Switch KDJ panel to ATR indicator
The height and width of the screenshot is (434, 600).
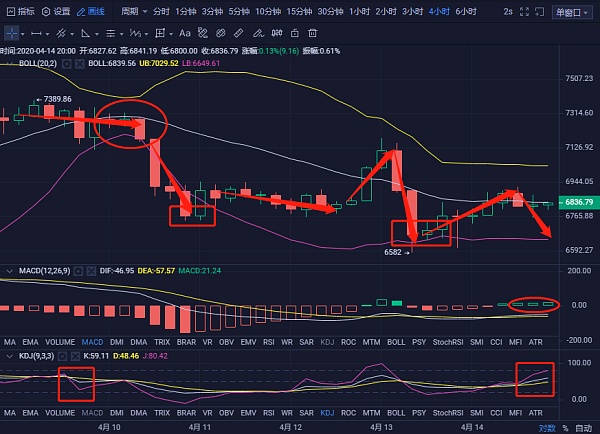[x=535, y=413]
